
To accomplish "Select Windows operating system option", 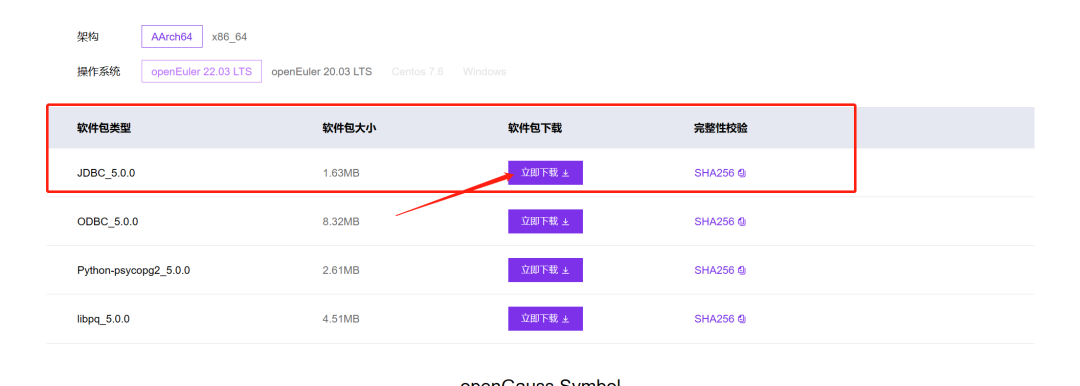I will [x=484, y=71].
